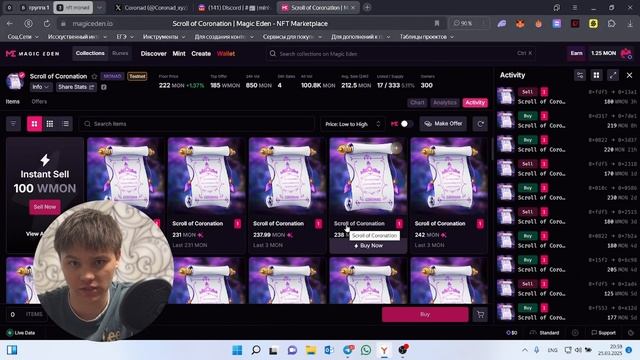Viewport: 640px width, 360px height.
Task: Click the small square icon next to Share Stats
Action: tap(104, 87)
